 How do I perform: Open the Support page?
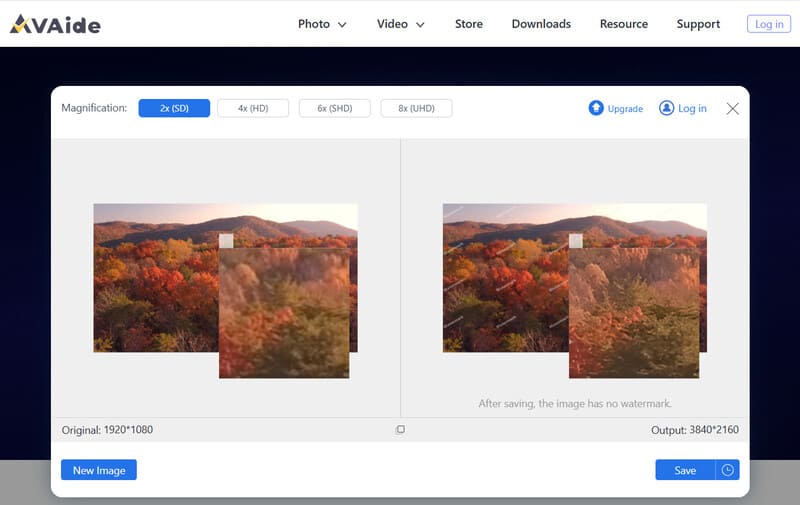(698, 24)
